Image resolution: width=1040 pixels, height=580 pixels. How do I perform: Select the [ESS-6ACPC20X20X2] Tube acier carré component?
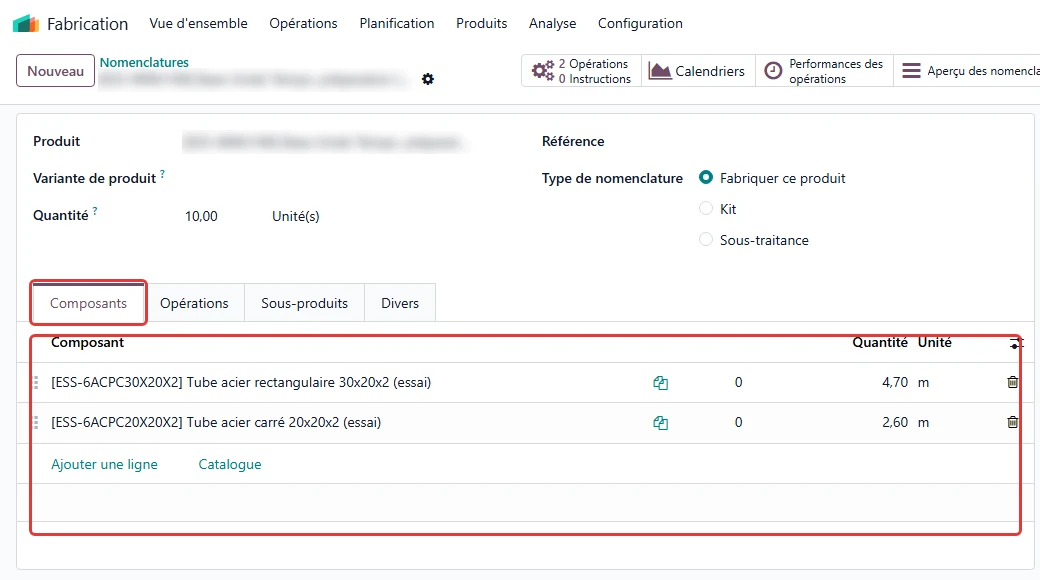point(216,422)
